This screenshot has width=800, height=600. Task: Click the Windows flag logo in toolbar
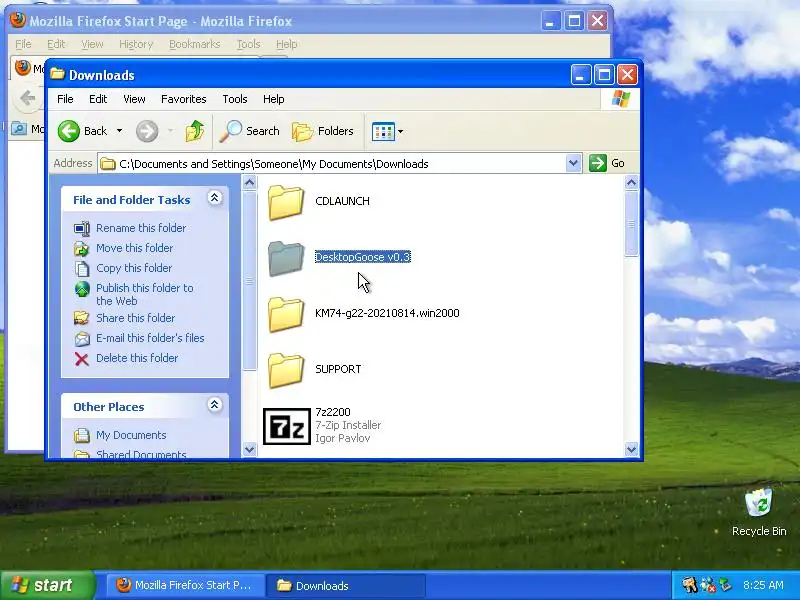coord(620,99)
